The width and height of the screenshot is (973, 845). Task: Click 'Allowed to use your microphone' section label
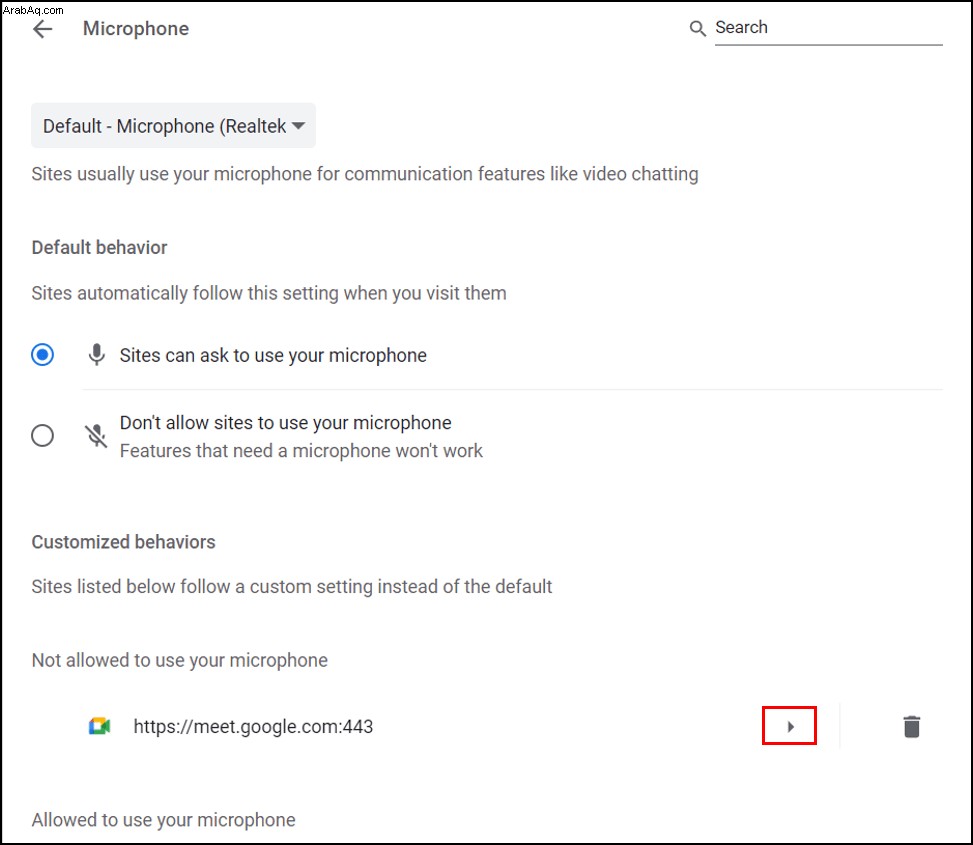pos(164,820)
